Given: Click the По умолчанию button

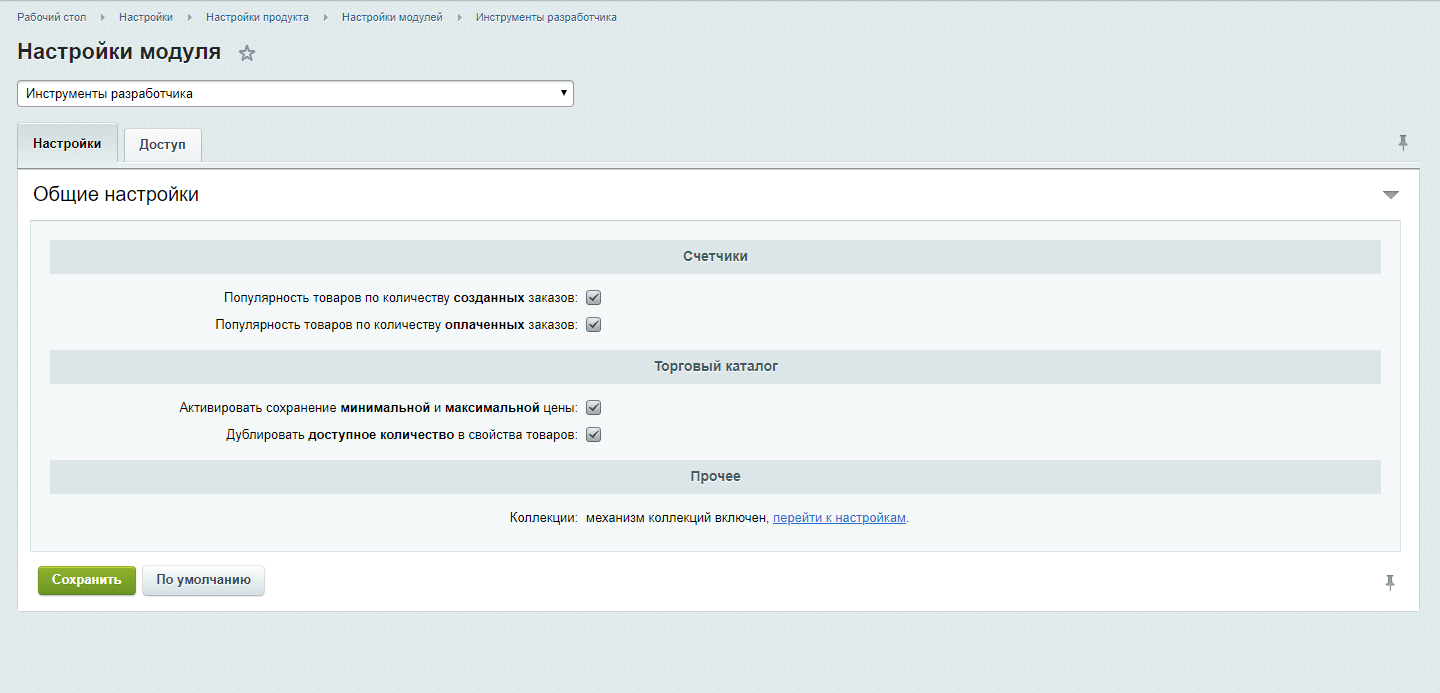Looking at the screenshot, I should point(203,580).
